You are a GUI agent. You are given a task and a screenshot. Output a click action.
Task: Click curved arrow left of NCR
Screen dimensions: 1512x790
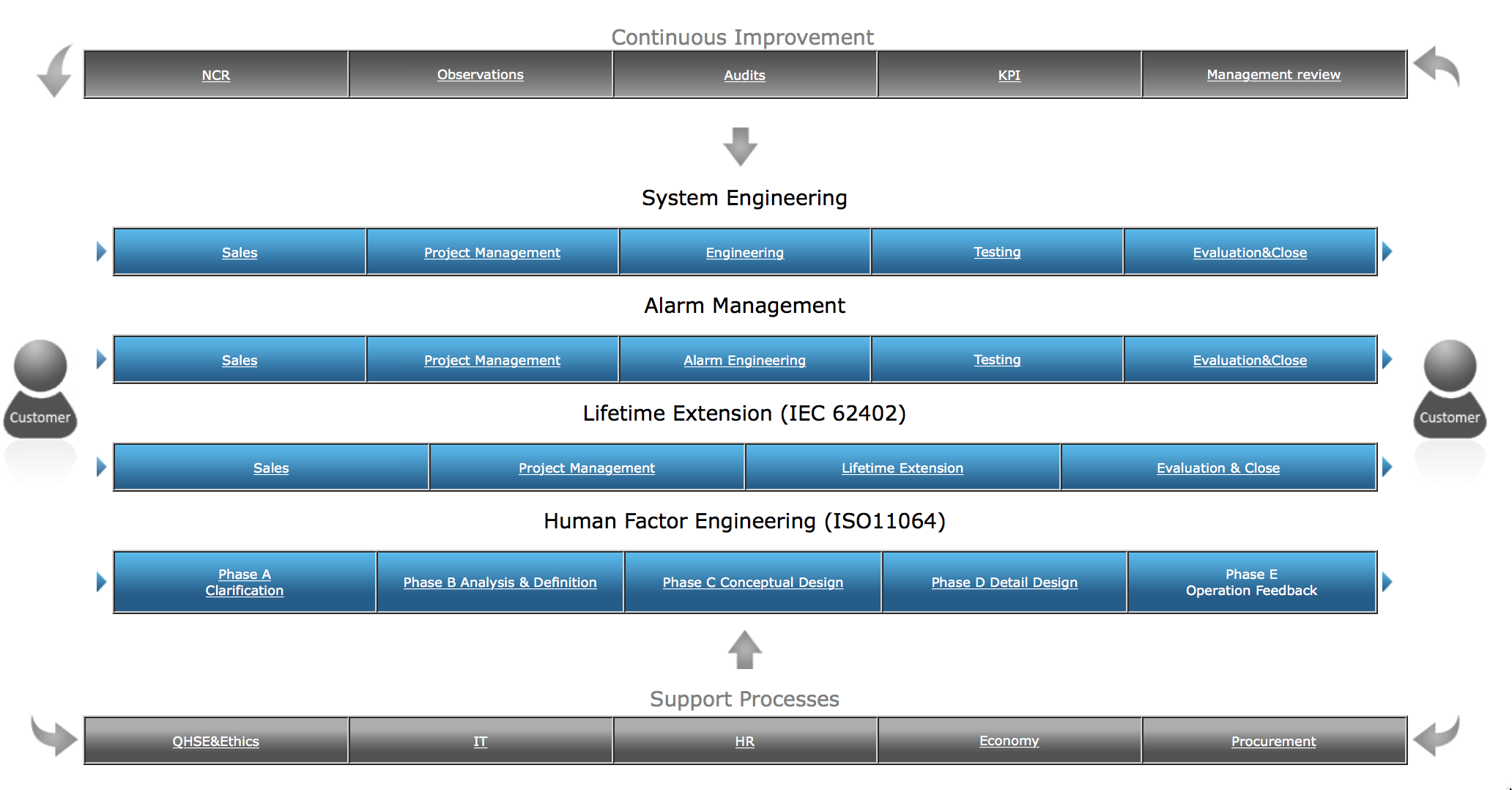[x=56, y=71]
